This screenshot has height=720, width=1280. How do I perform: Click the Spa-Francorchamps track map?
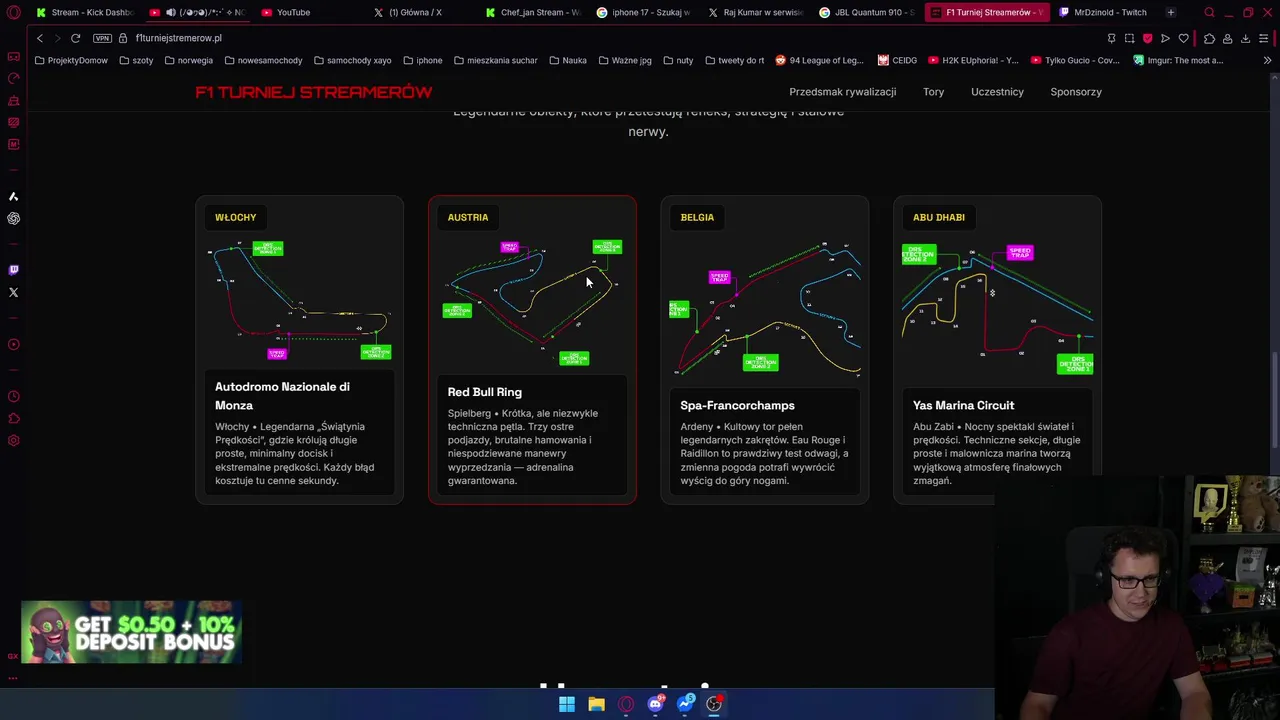coord(765,308)
